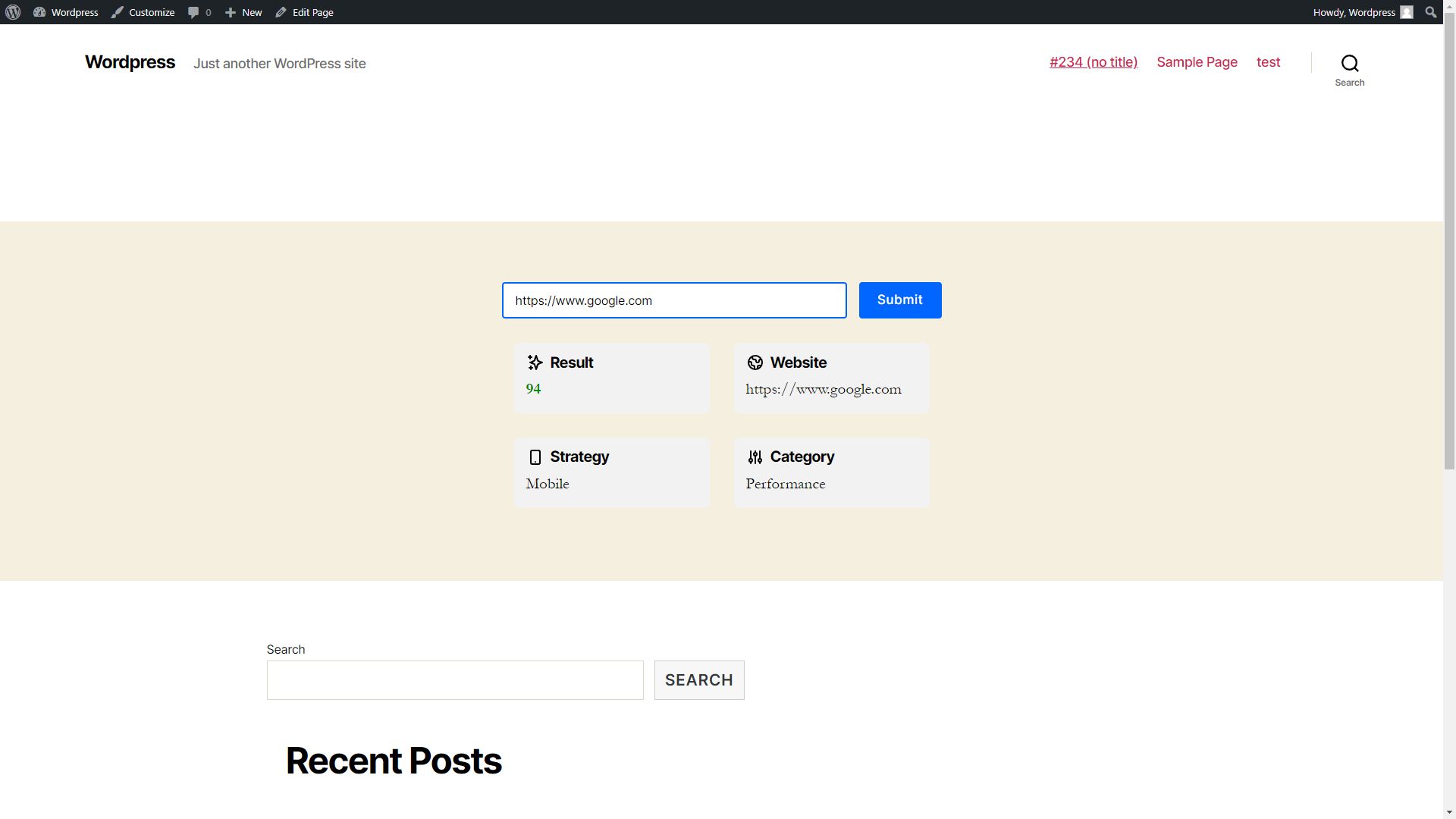This screenshot has width=1456, height=819.
Task: Click the Website globe icon
Action: point(755,362)
